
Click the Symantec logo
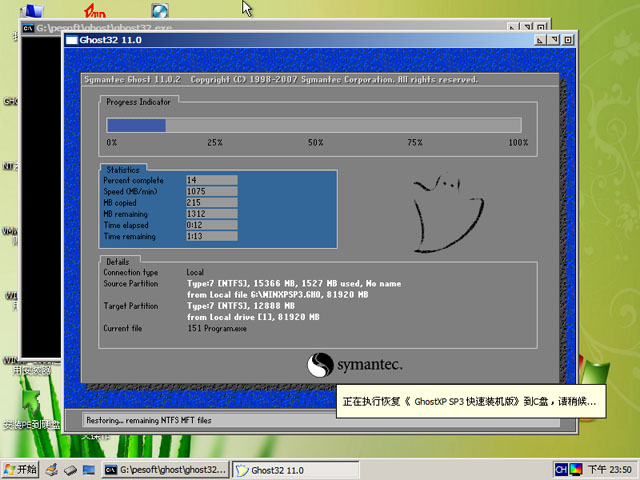(355, 365)
